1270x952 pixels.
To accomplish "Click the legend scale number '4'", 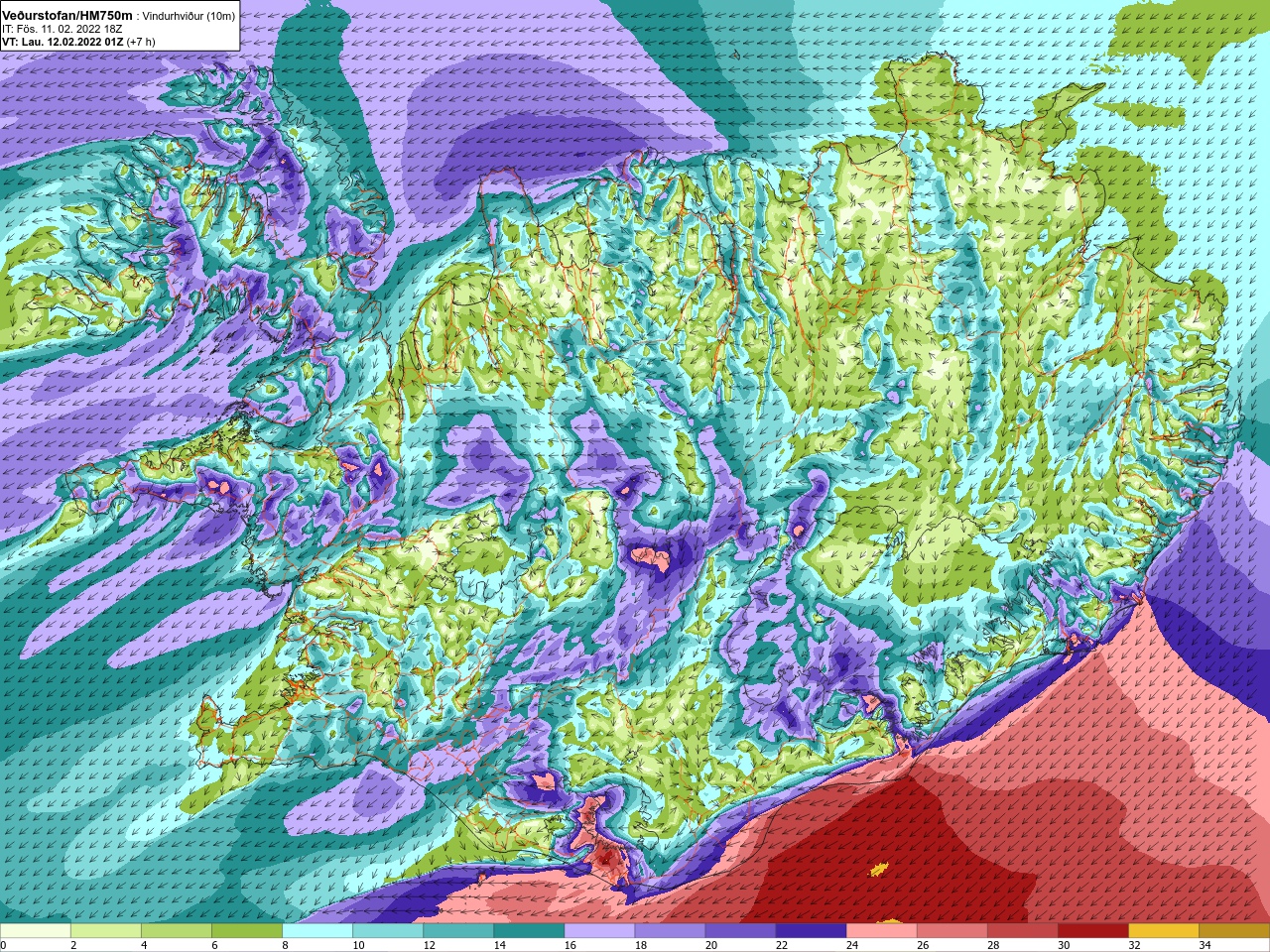I will coord(144,945).
